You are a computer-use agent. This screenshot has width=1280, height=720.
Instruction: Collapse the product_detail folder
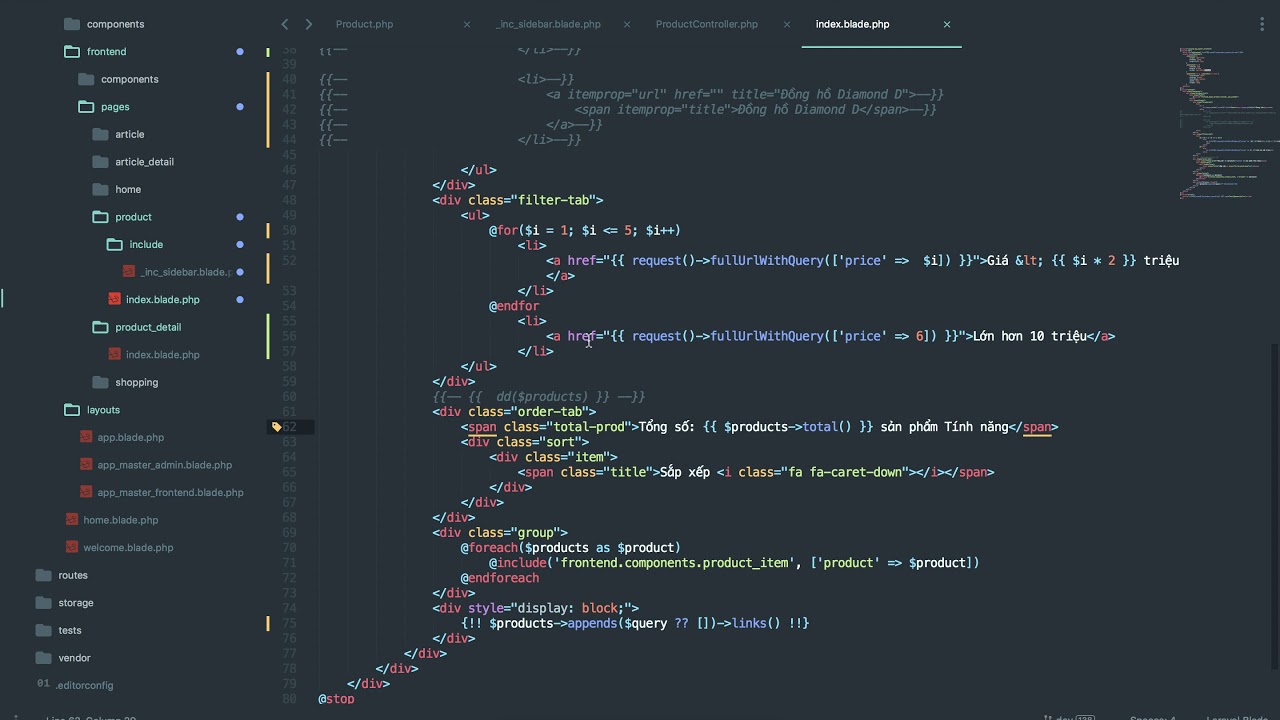point(100,327)
